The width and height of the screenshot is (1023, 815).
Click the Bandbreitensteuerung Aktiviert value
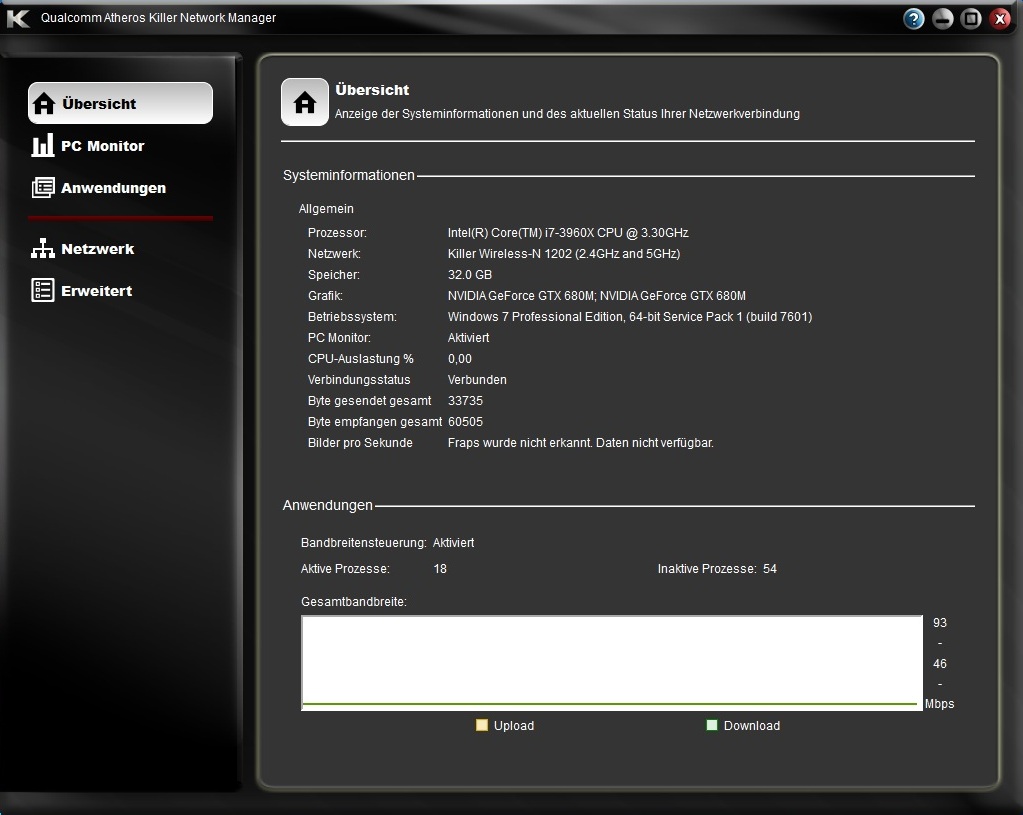[x=453, y=543]
